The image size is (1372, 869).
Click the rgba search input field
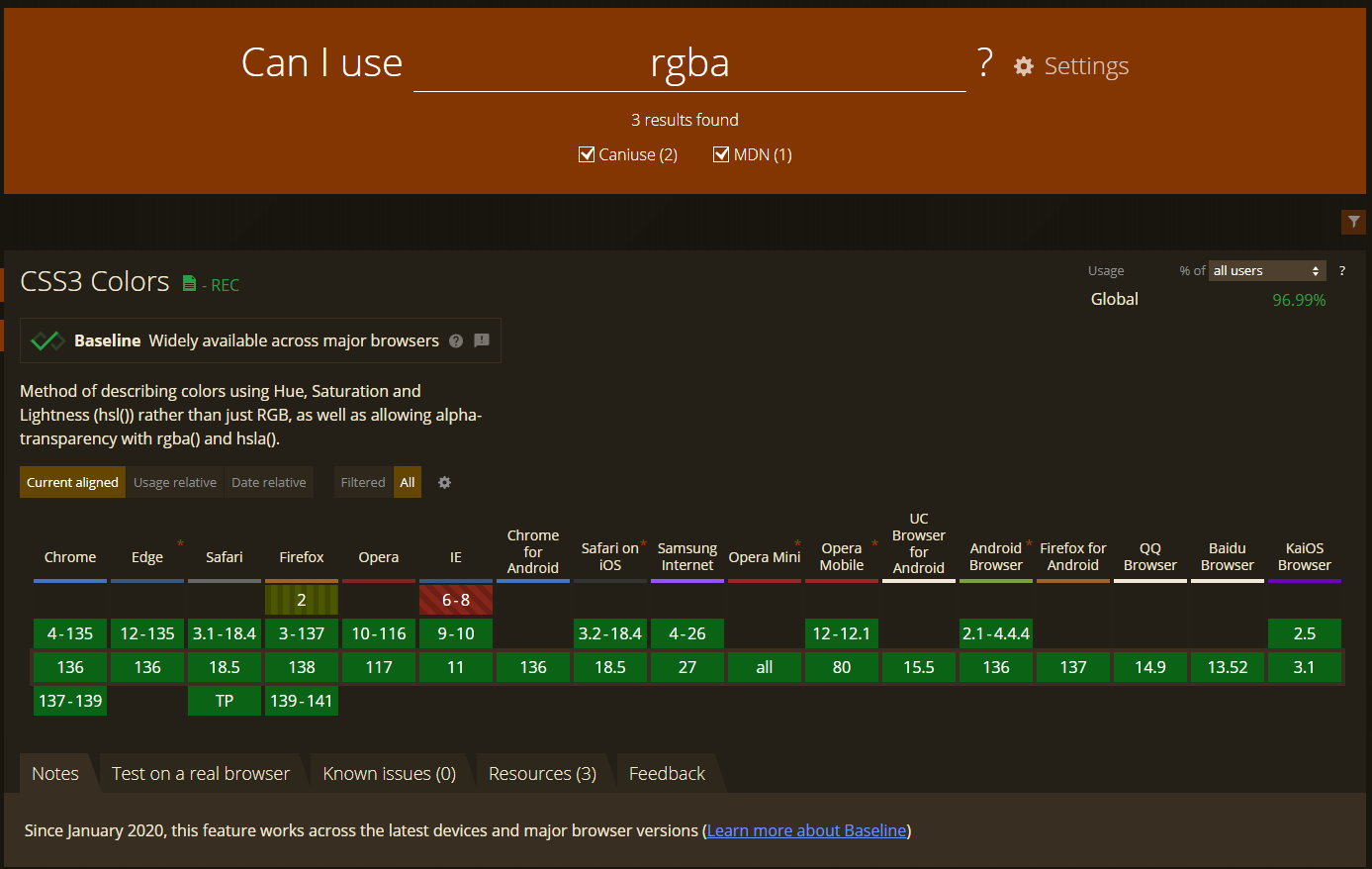click(x=689, y=63)
